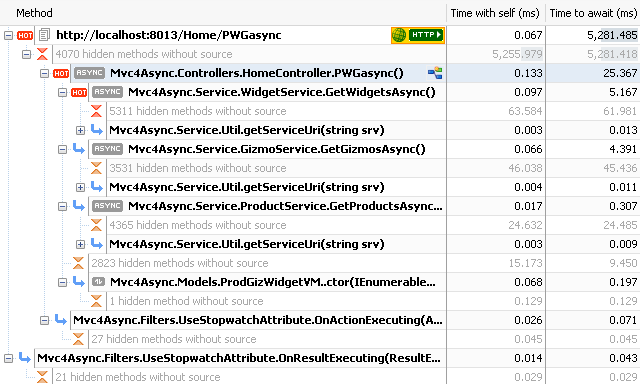Click blue arrow icon on ProdGizWidgetVM..ctor row

click(79, 282)
